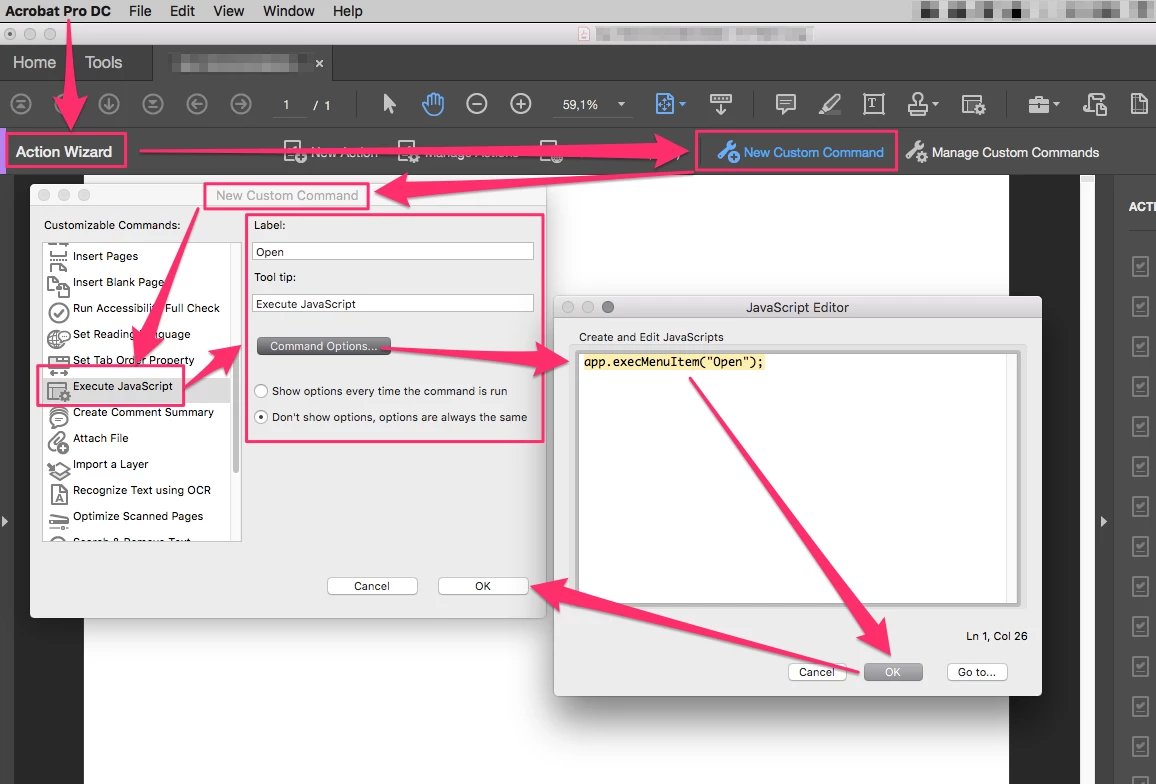Open the zoom percentage dropdown arrow
1156x784 pixels.
tap(621, 104)
